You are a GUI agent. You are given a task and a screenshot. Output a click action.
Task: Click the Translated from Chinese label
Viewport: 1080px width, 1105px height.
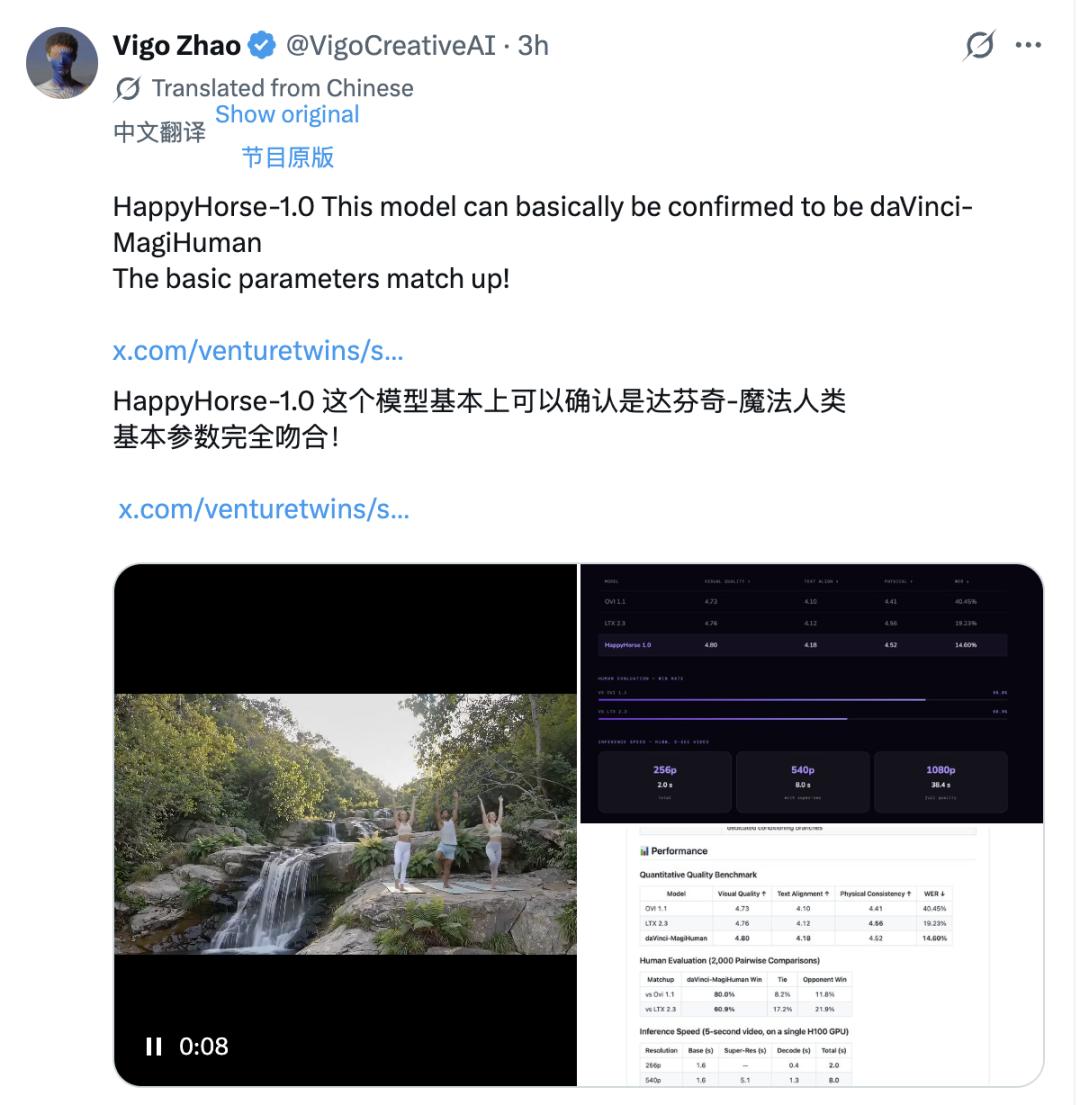pos(283,88)
